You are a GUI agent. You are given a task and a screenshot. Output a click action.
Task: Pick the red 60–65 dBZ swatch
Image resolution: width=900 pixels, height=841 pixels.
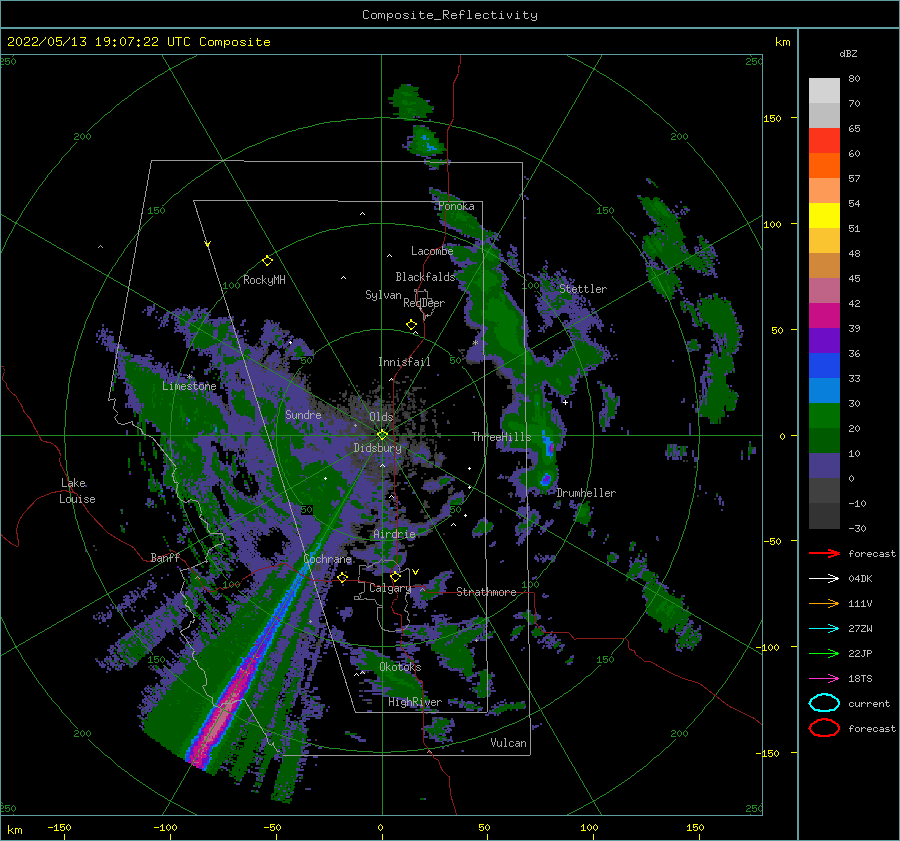coord(824,141)
